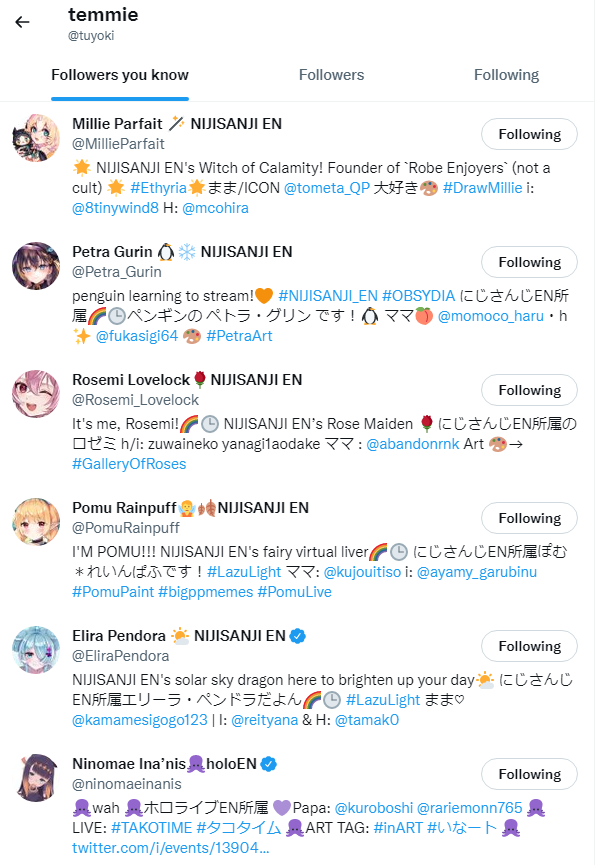Toggle Following button for Petra Gurin
This screenshot has width=603, height=865.
[x=530, y=262]
